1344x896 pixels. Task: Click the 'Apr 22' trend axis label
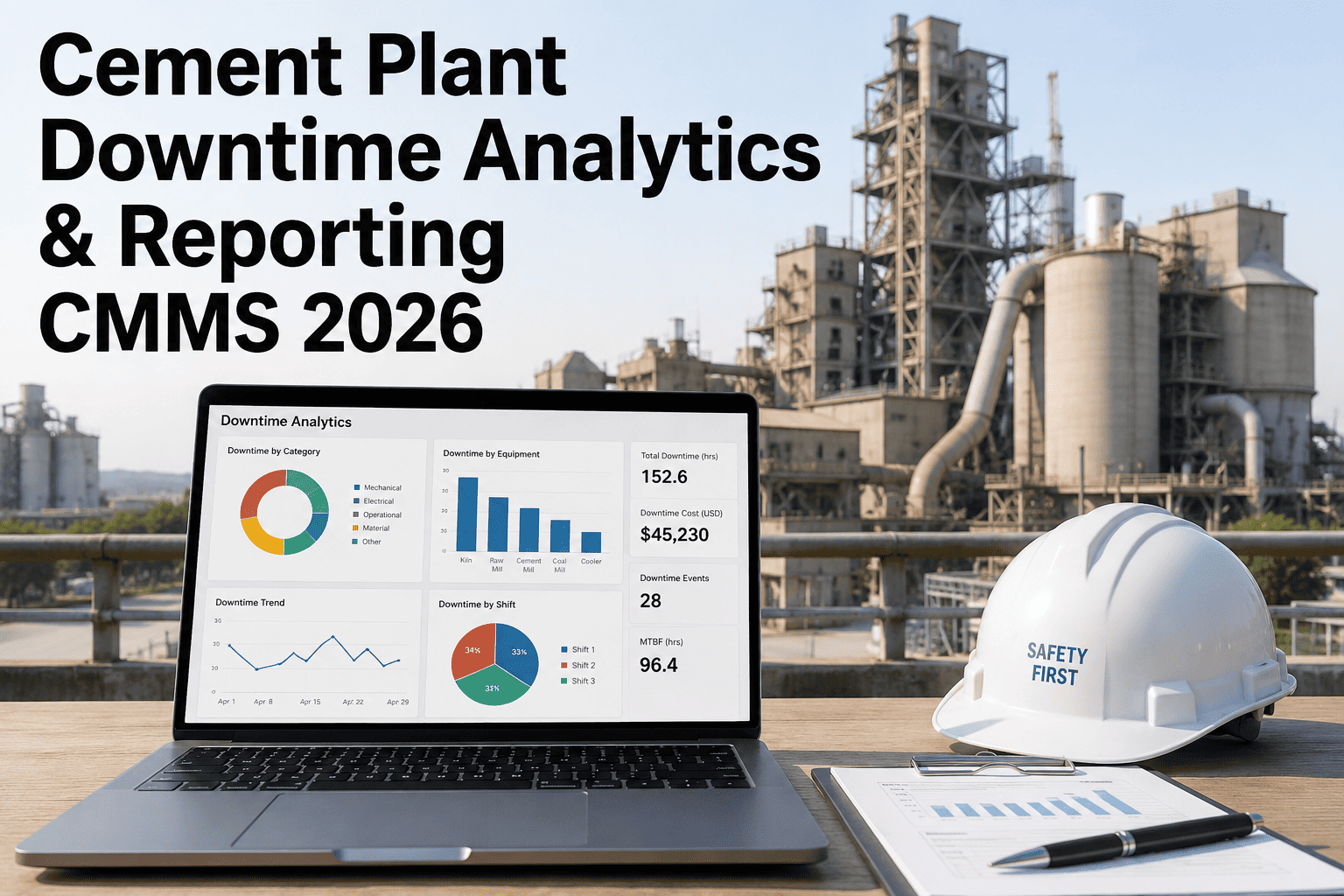[353, 702]
